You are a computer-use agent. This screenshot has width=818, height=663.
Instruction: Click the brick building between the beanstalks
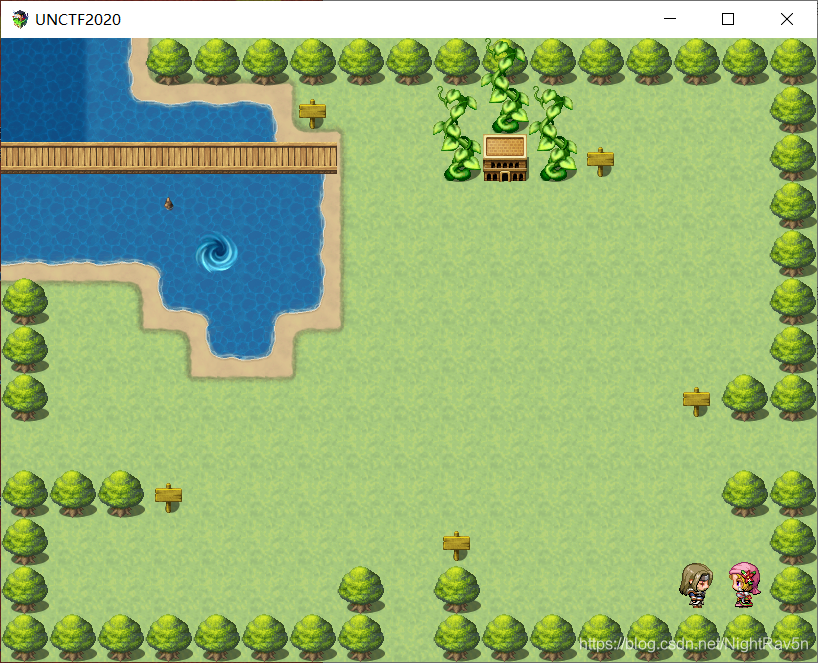click(x=505, y=158)
